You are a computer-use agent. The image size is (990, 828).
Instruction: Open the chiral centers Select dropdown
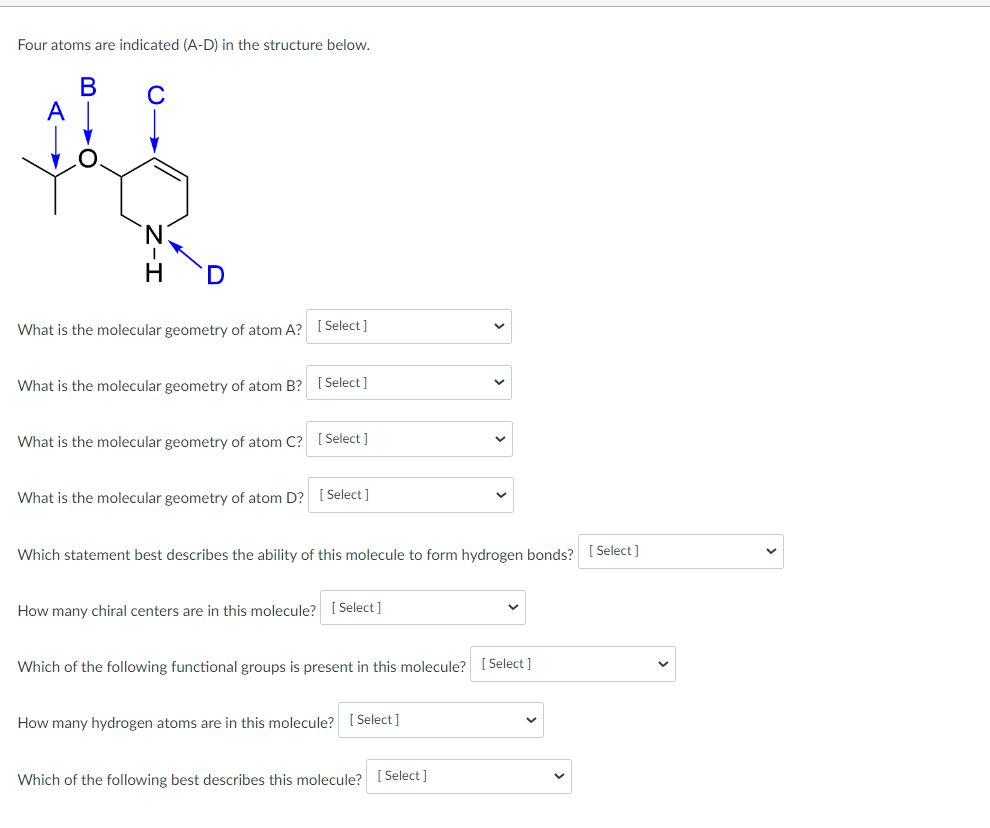[422, 607]
